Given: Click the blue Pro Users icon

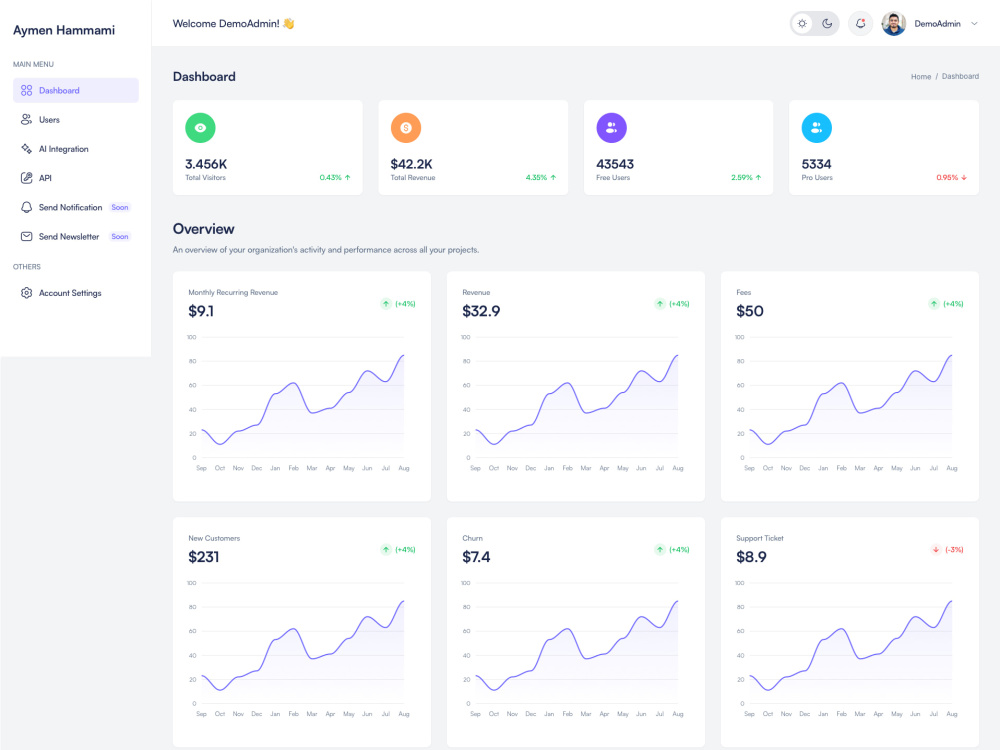Looking at the screenshot, I should click(816, 128).
